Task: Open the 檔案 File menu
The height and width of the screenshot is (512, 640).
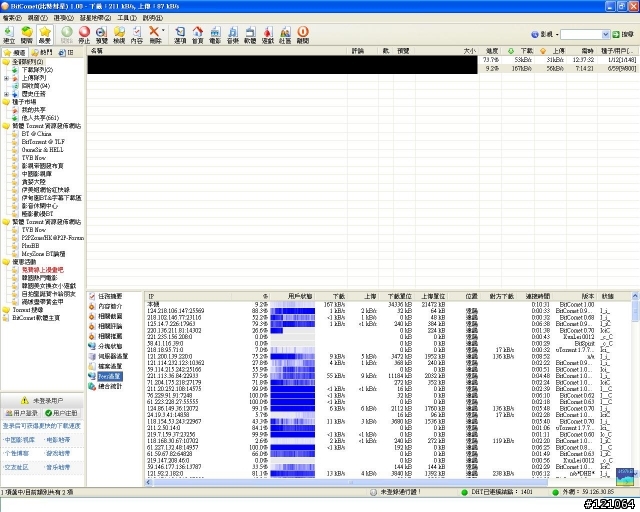Action: click(12, 18)
